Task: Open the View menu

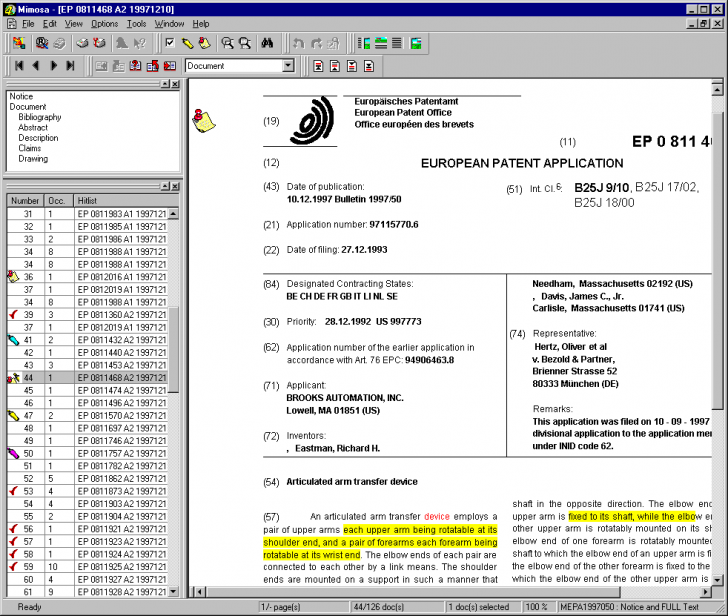Action: pos(73,24)
